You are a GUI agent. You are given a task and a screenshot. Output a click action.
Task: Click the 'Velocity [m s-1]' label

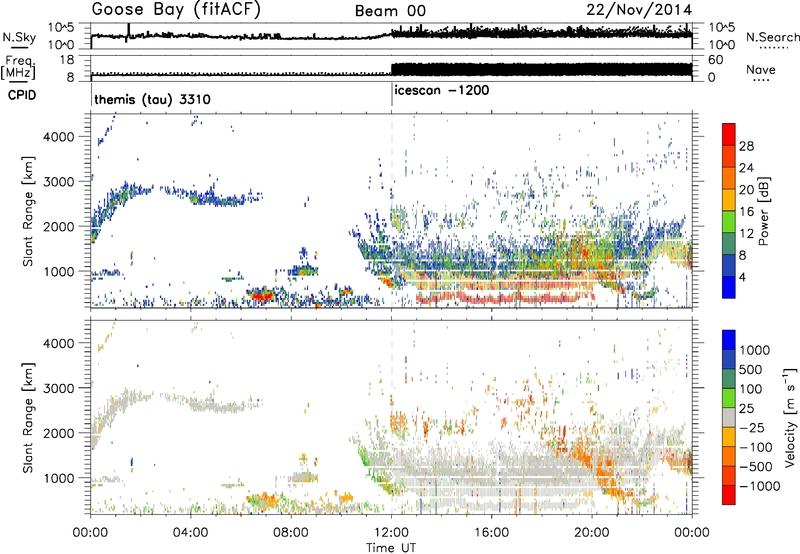[x=790, y=417]
